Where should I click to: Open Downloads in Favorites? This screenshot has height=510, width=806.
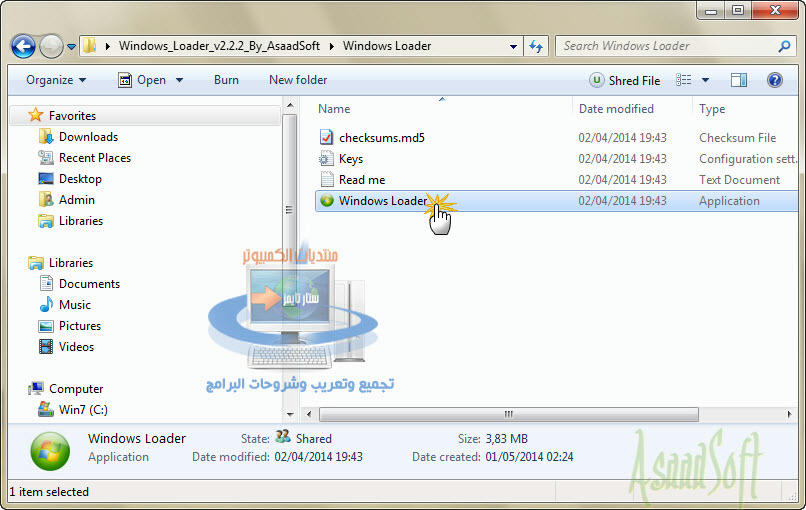point(88,137)
